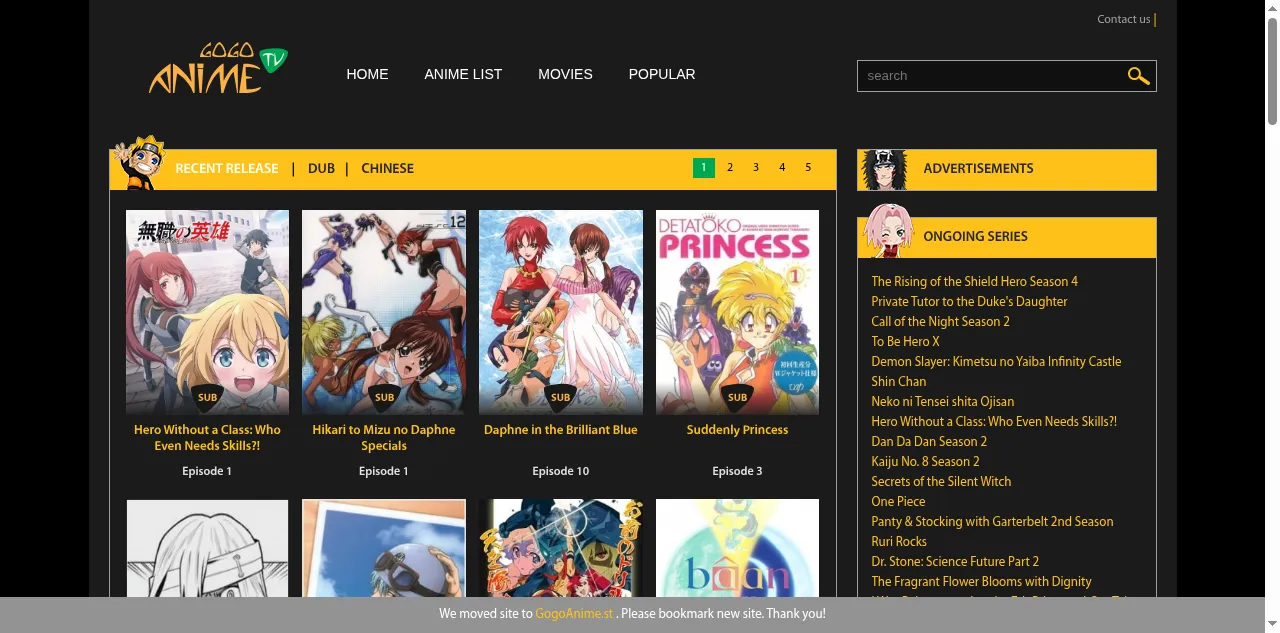1280x633 pixels.
Task: Open Neko ni Tensei shita Ojisan
Action: coord(942,402)
